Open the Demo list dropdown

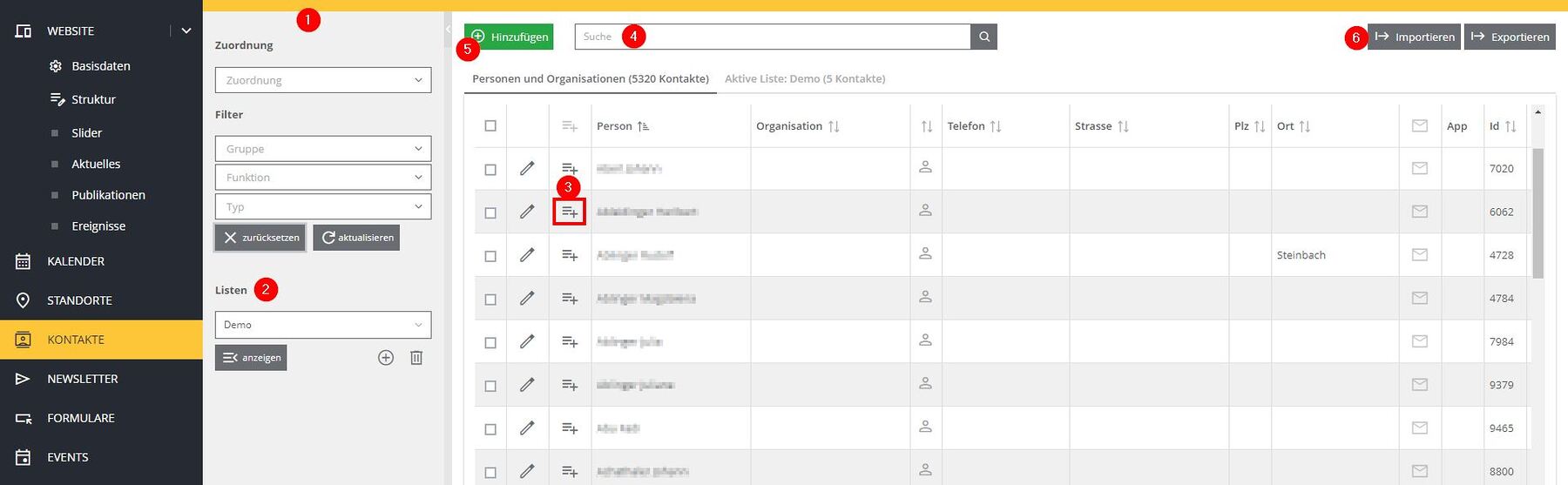pos(322,325)
